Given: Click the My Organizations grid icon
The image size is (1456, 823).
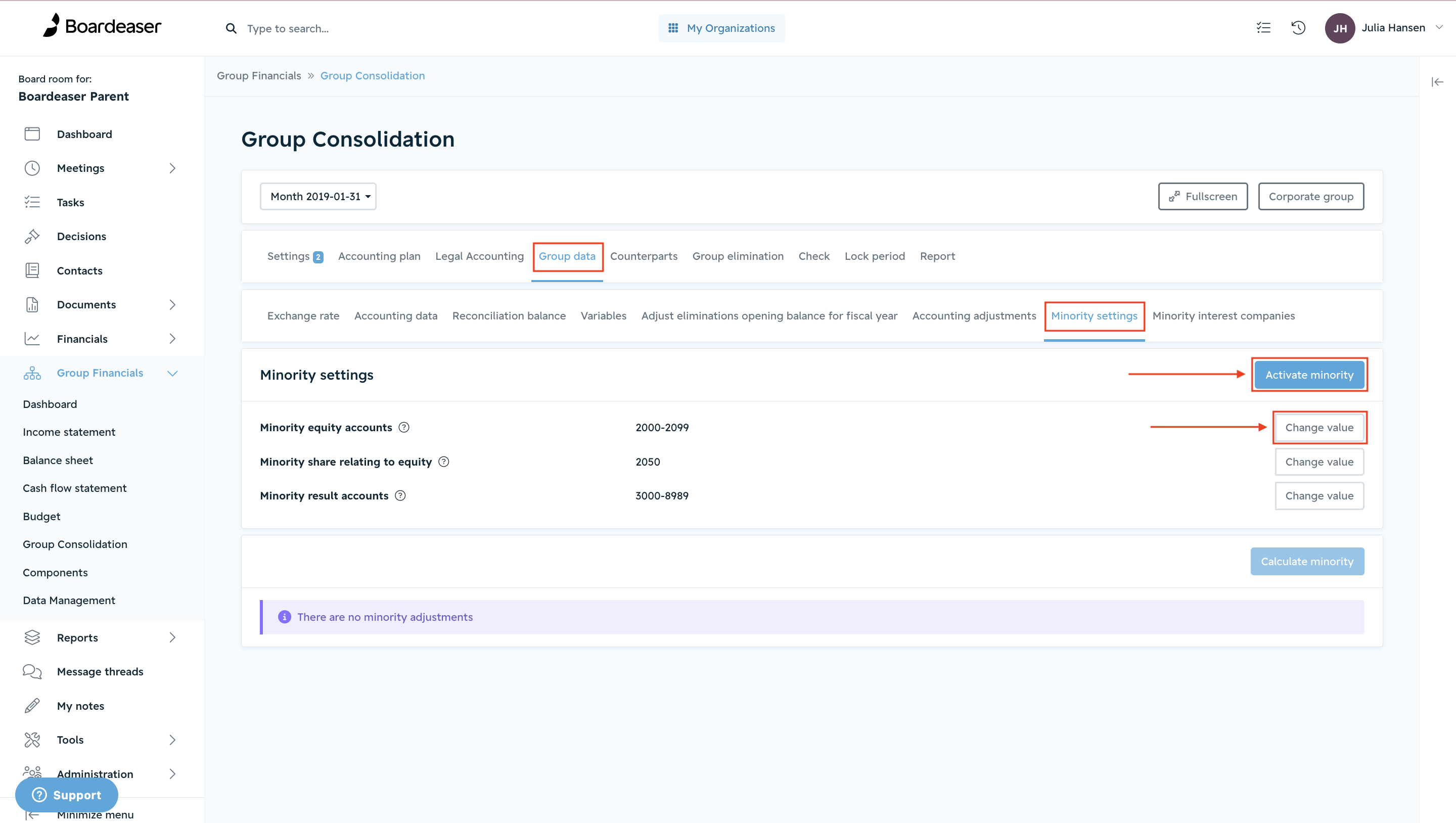Looking at the screenshot, I should (x=672, y=28).
